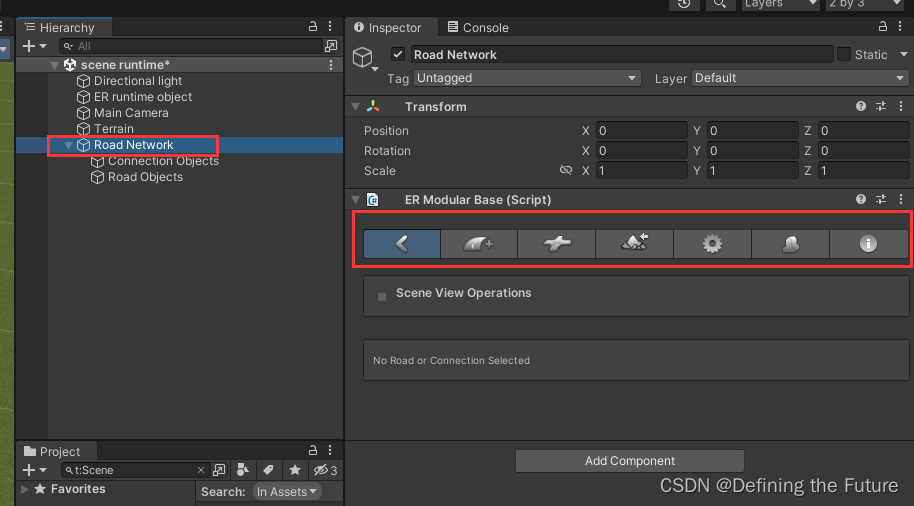Open the Layers dropdown in top toolbar

tap(781, 4)
